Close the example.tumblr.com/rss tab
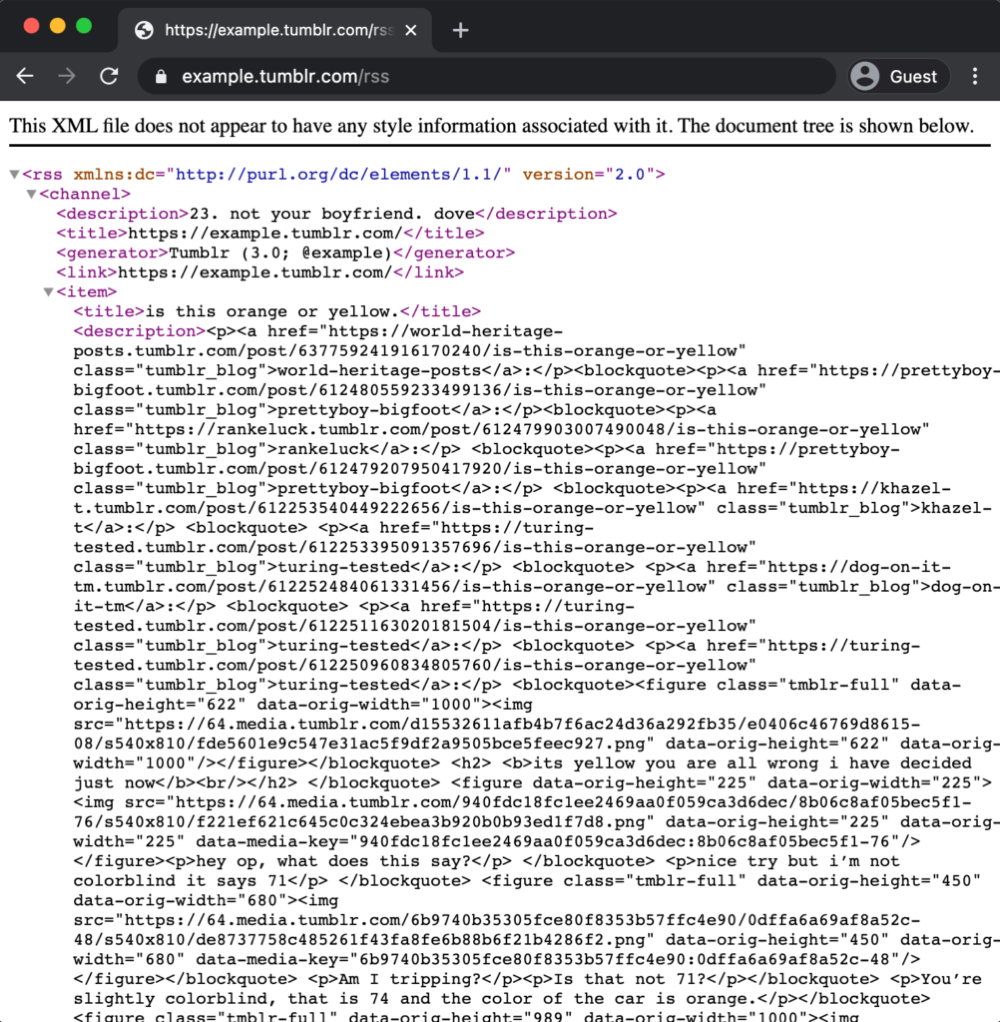 tap(411, 30)
